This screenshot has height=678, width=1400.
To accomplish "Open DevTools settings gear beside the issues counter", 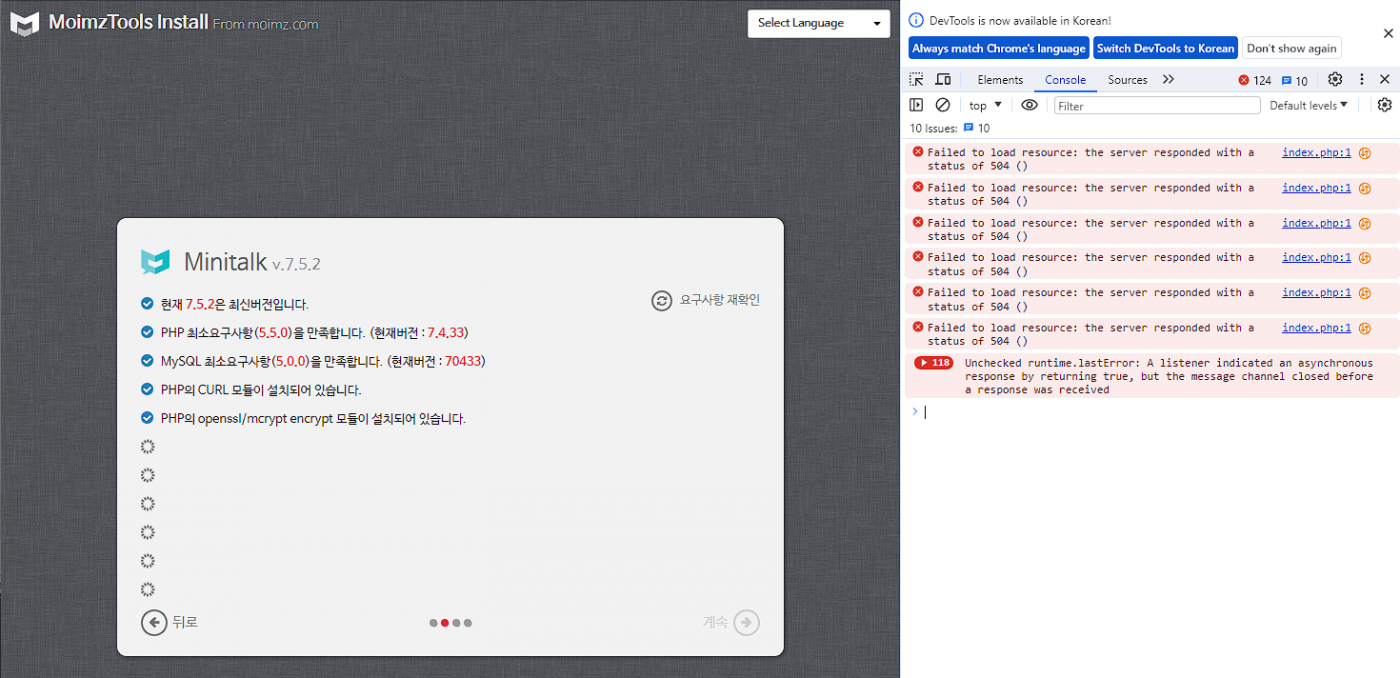I will [1335, 80].
